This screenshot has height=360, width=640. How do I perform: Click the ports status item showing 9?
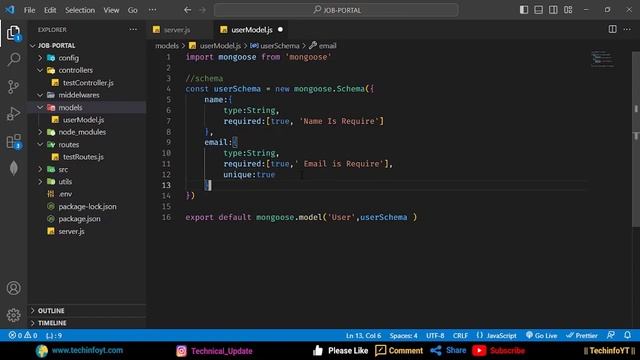tap(54, 336)
